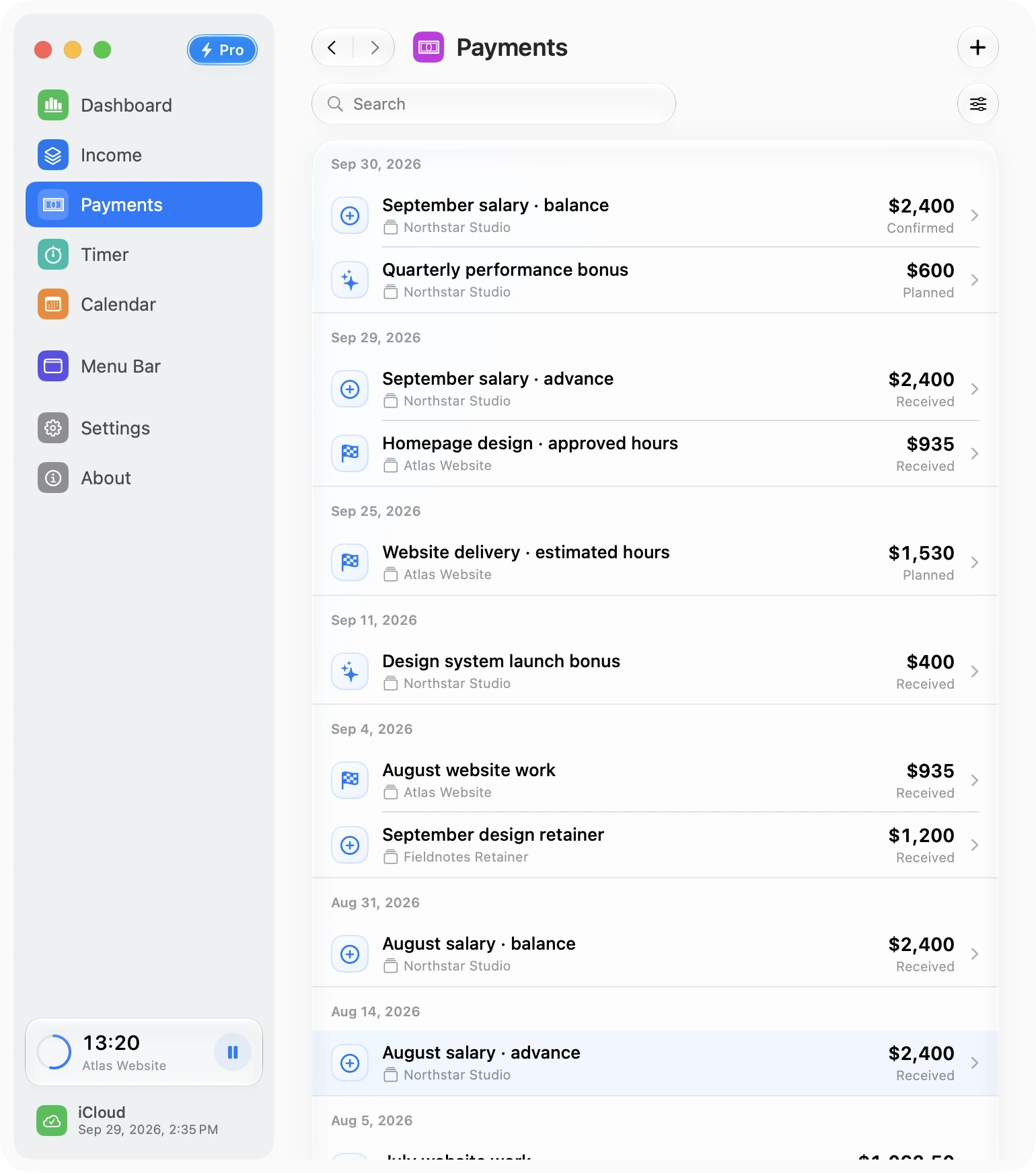Viewport: 1036px width, 1173px height.
Task: Go to the Income section
Action: point(144,155)
